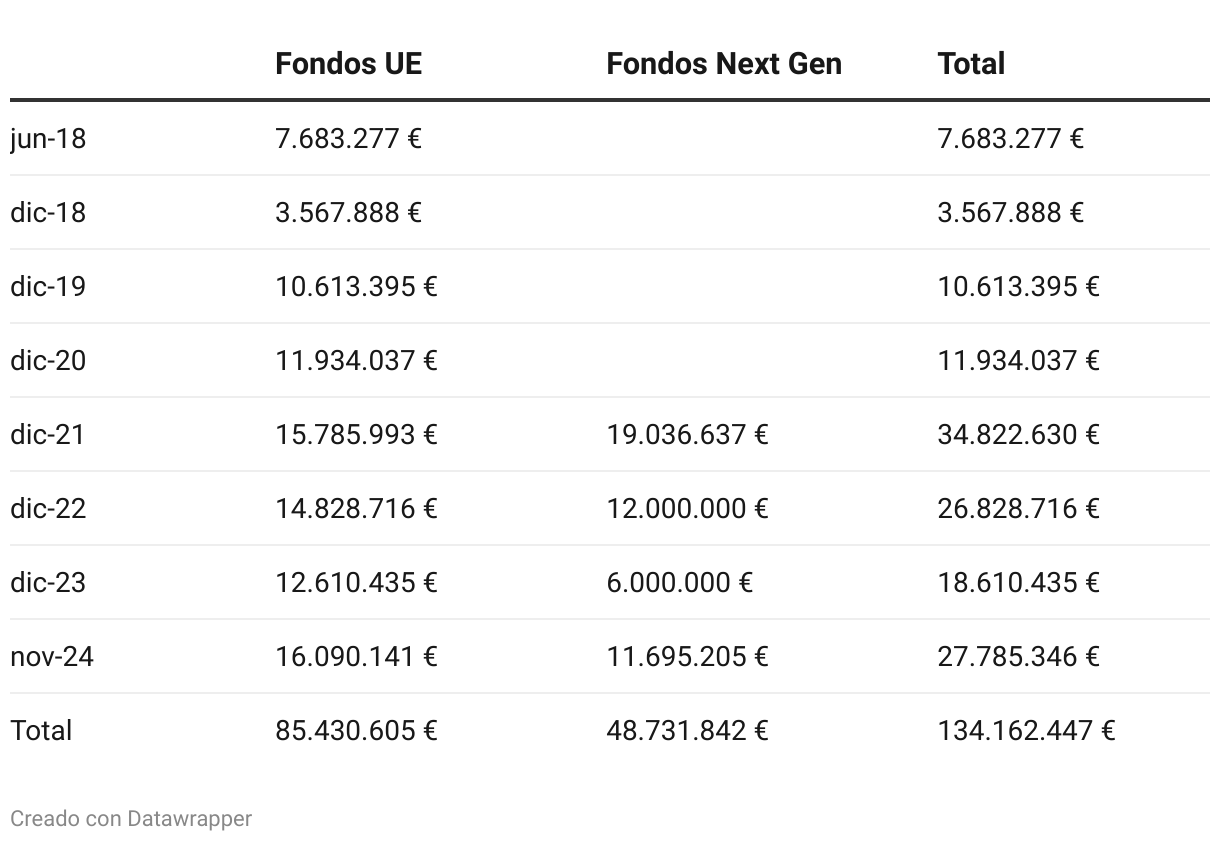Click the dic-19 row label
Screen dimensions: 1220x842
click(x=48, y=286)
